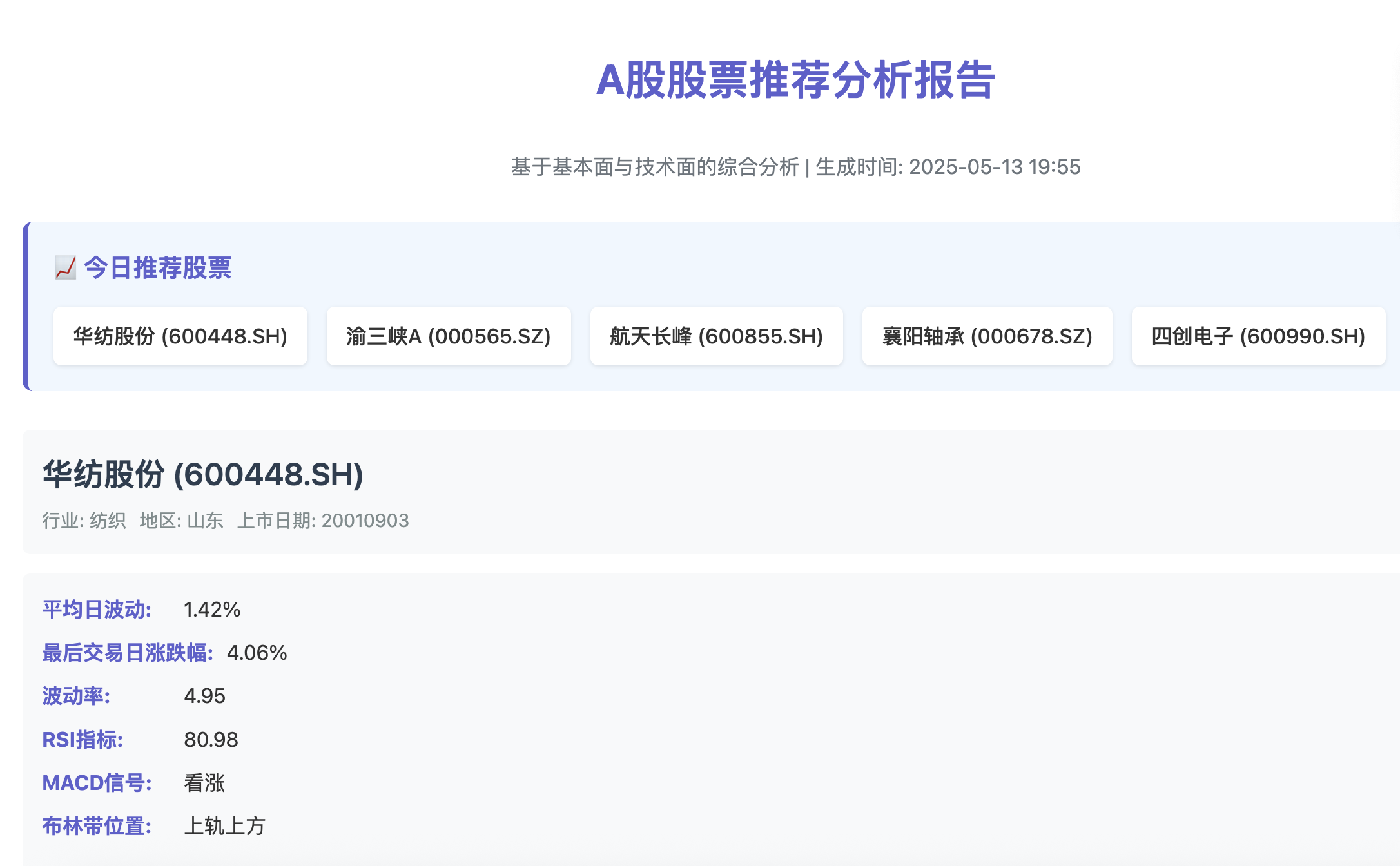Click the 华纺股份 (600448.SH) detail card heading
The height and width of the screenshot is (866, 1400).
click(x=203, y=474)
